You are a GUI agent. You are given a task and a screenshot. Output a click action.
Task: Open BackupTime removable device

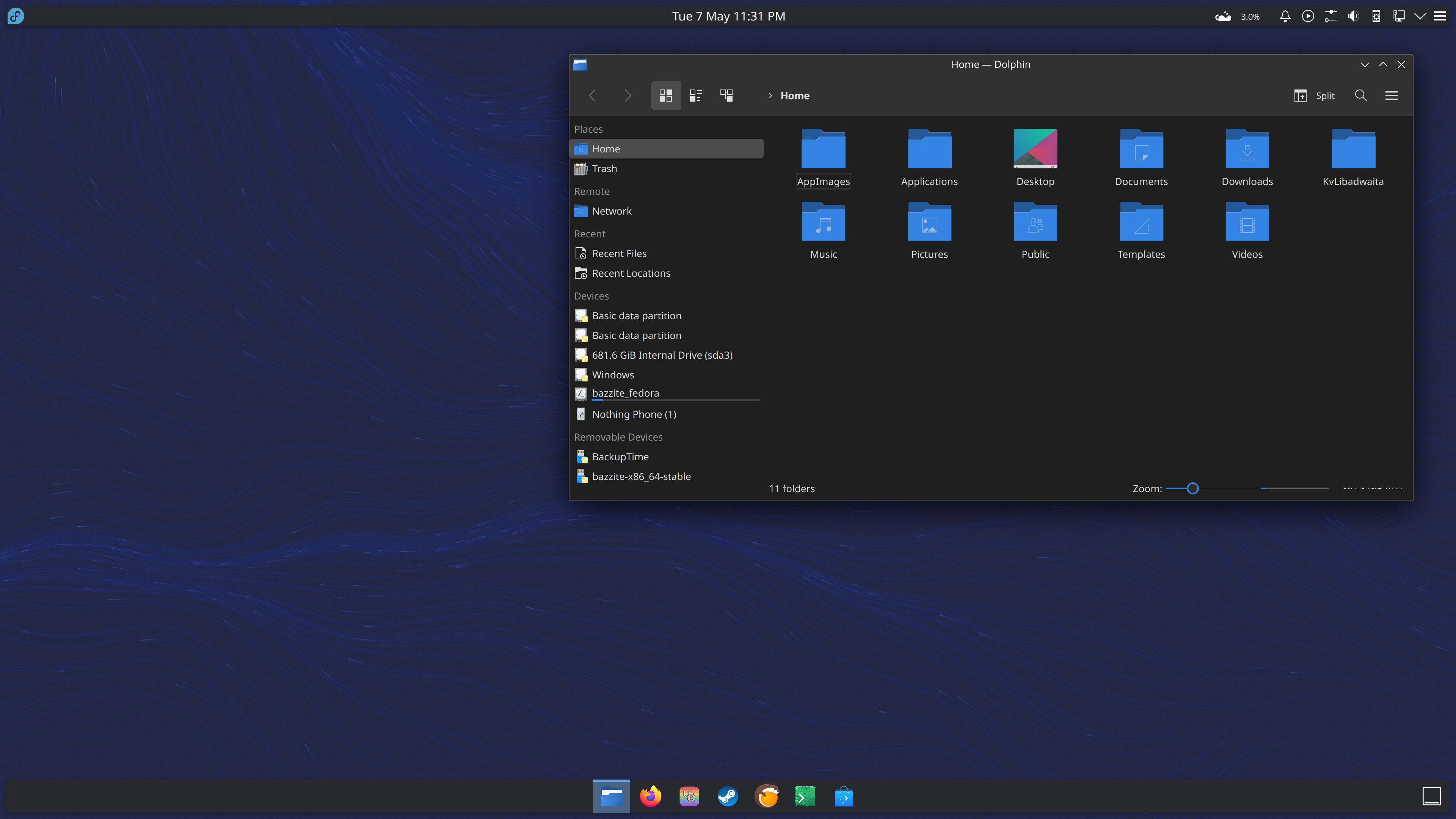click(x=620, y=457)
